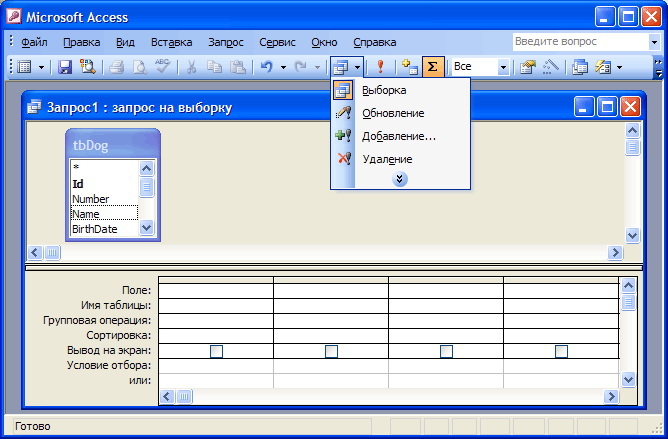Screen dimensions: 668x439
Task: Click the table pane vertical scroll down arrow
Action: [x=633, y=235]
